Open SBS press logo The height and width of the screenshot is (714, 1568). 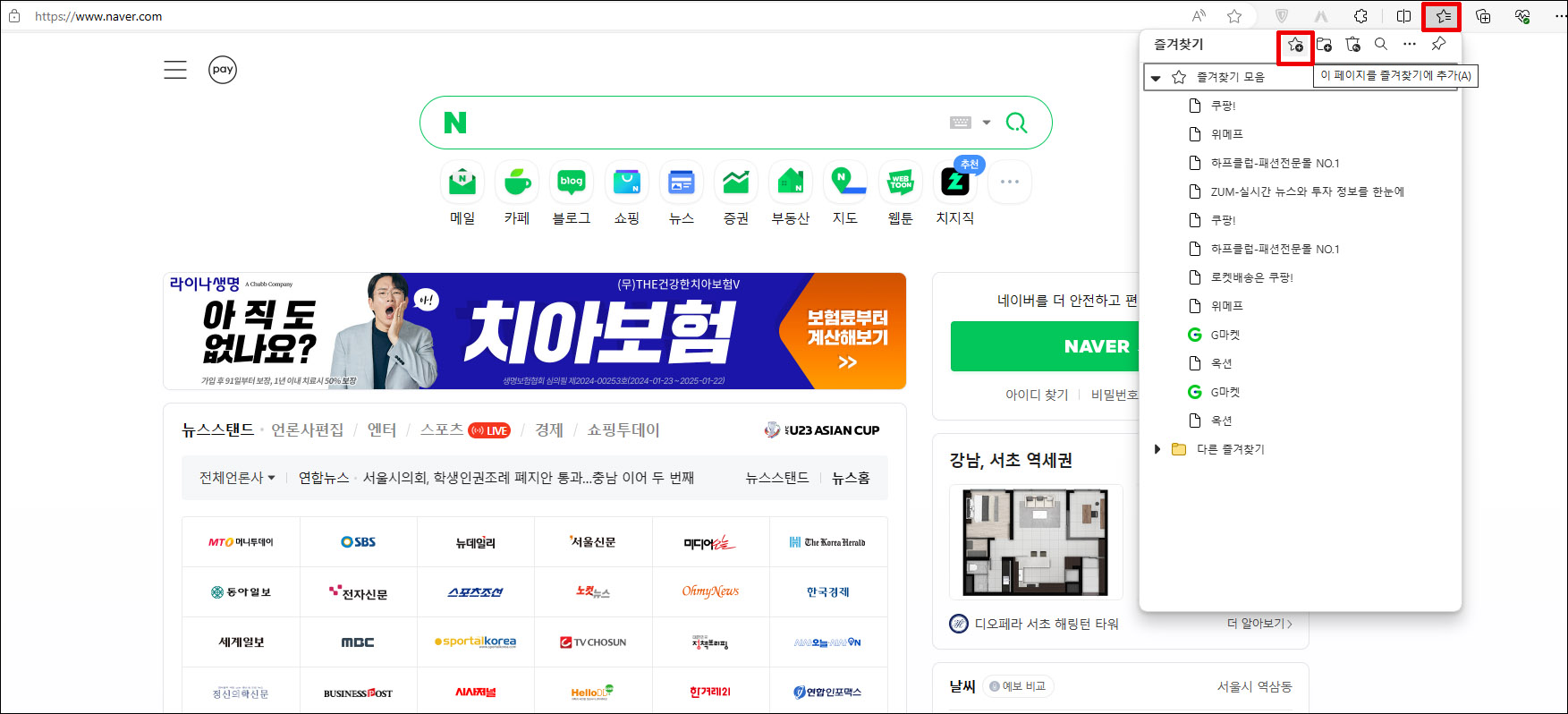pos(359,542)
